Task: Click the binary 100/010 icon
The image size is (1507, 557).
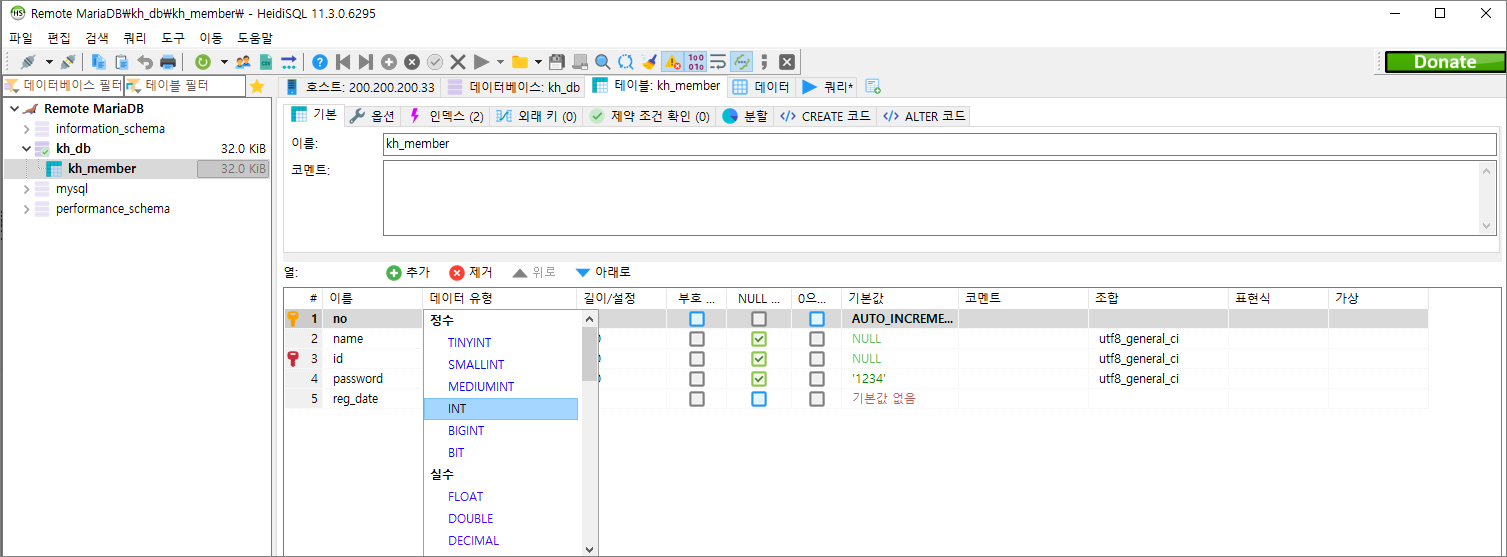Action: click(x=696, y=61)
